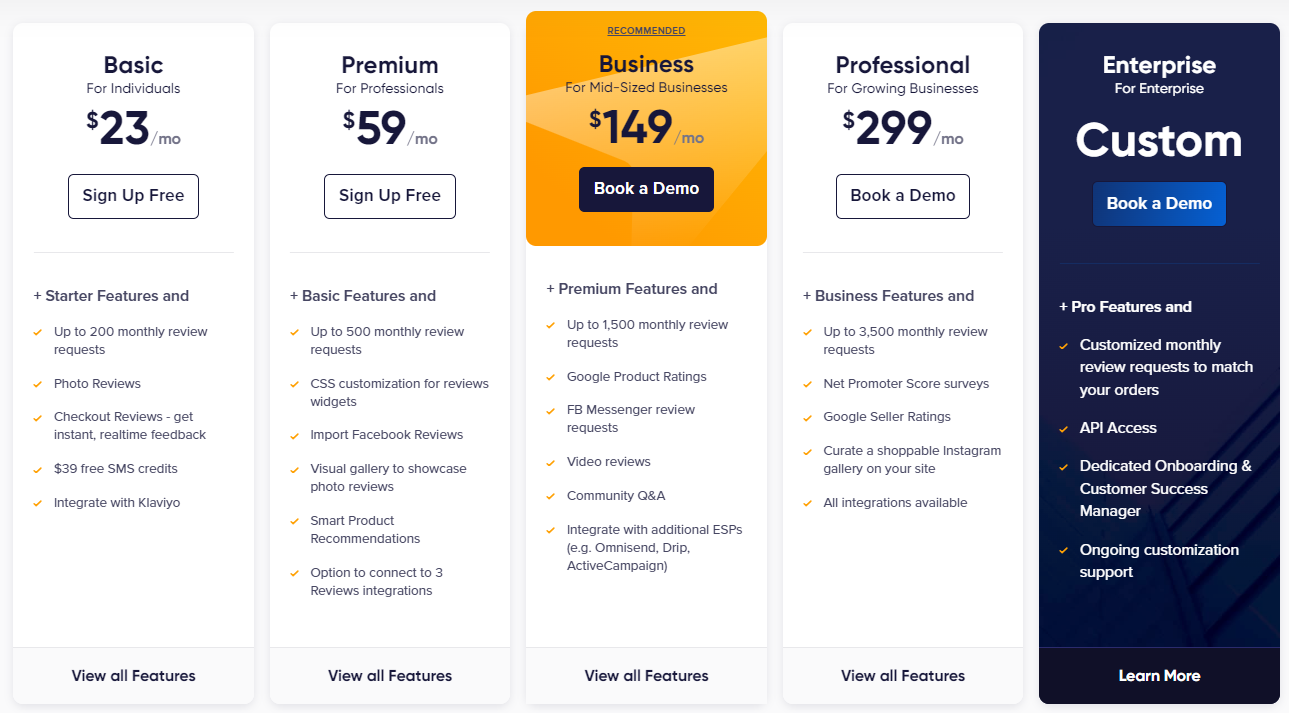Click the checkmark beside Import Facebook Reviews
Screen dimensions: 1289x713
(x=294, y=435)
